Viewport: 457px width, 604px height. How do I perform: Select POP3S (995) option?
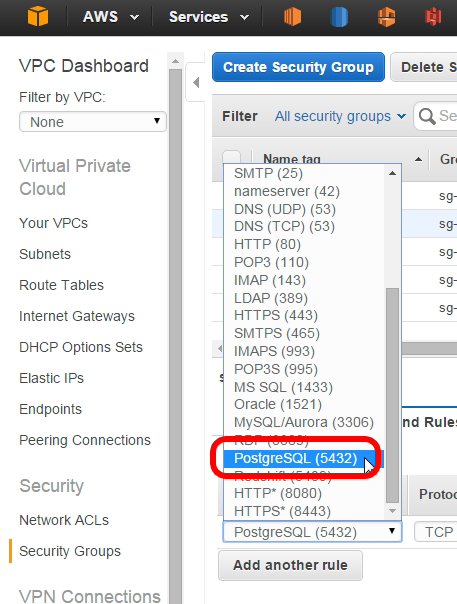305,369
